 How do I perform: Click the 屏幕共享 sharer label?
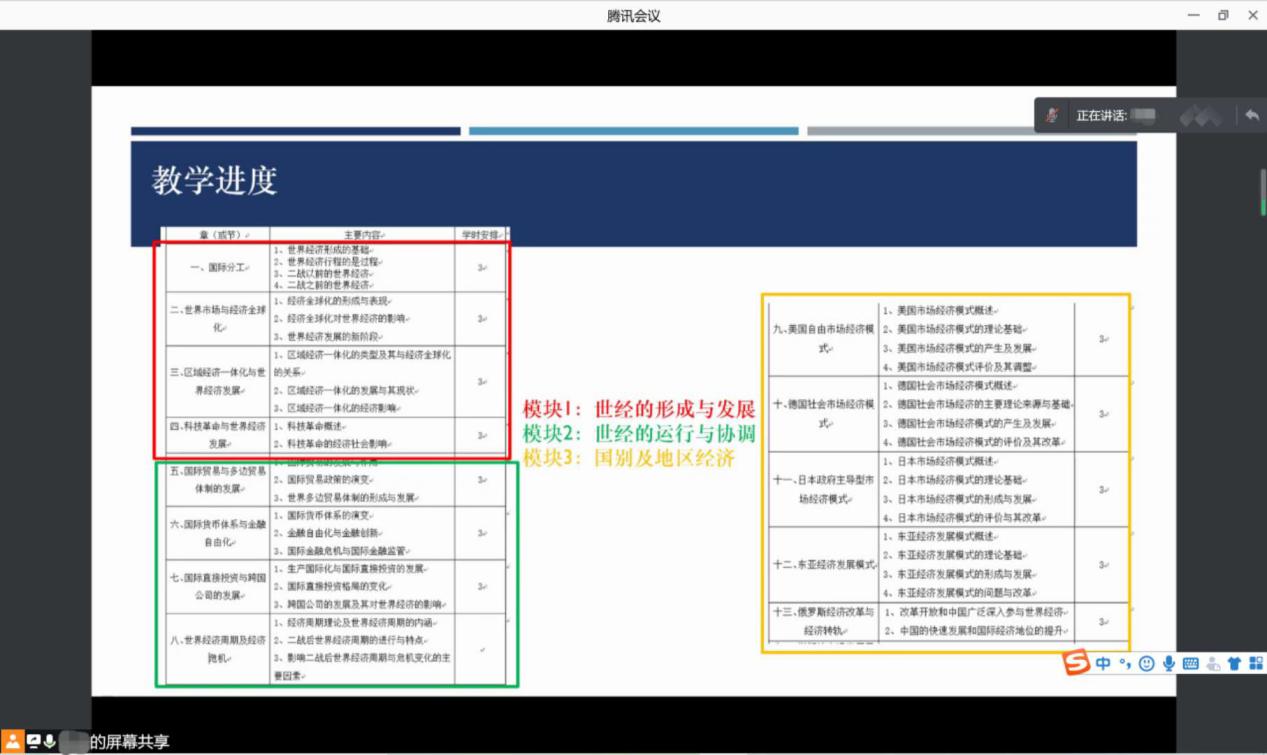[129, 742]
